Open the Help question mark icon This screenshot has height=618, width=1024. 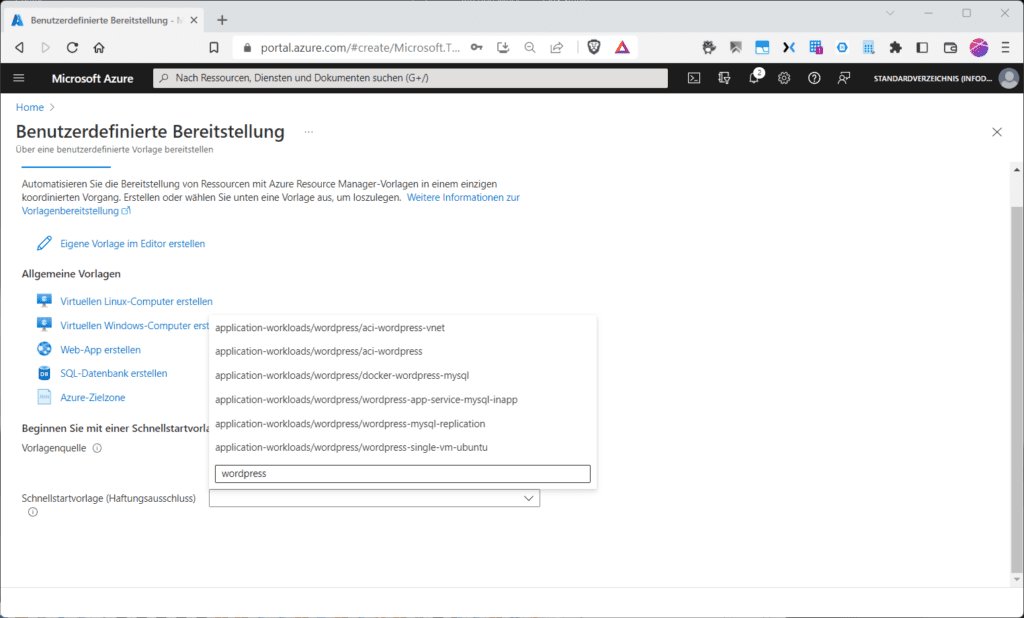pos(814,78)
